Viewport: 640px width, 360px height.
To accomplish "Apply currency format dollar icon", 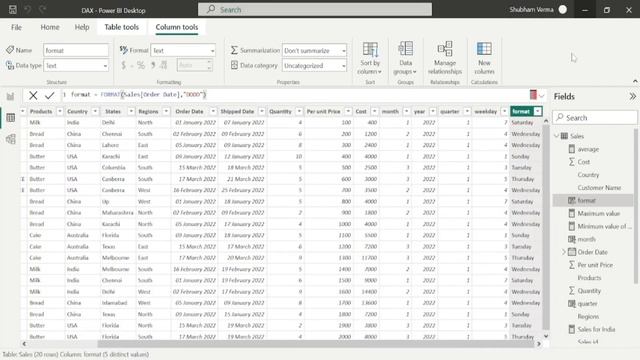I will click(123, 65).
